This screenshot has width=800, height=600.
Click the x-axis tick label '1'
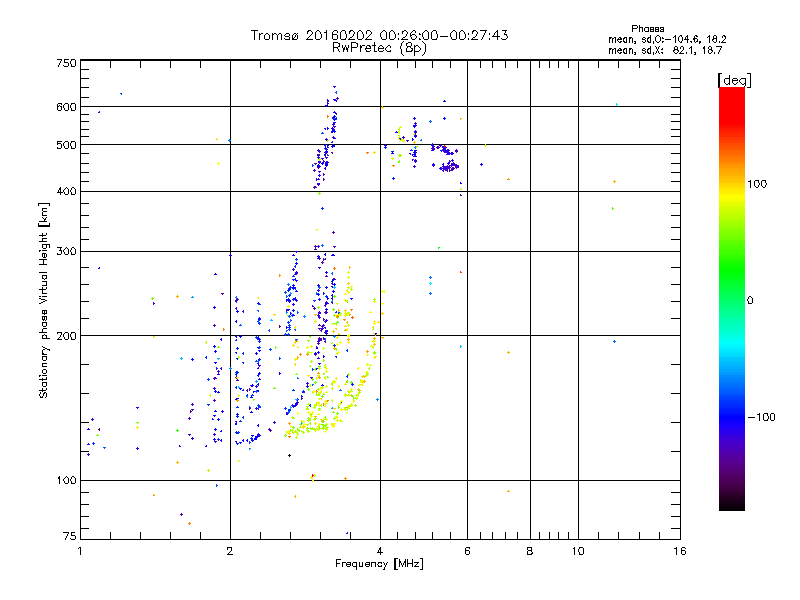(x=80, y=551)
